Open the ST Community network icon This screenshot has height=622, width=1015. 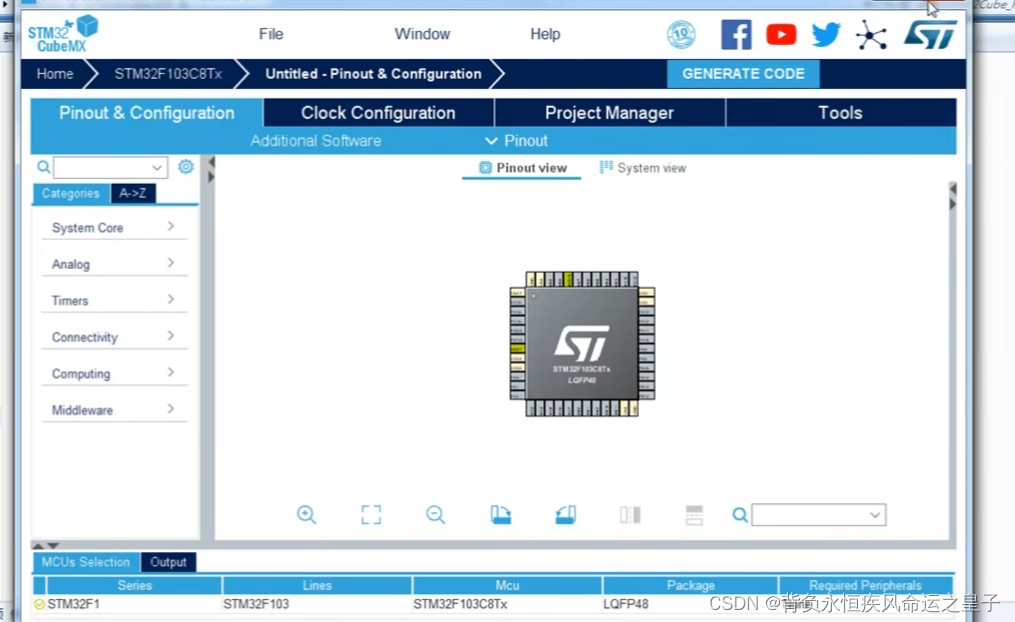click(871, 33)
